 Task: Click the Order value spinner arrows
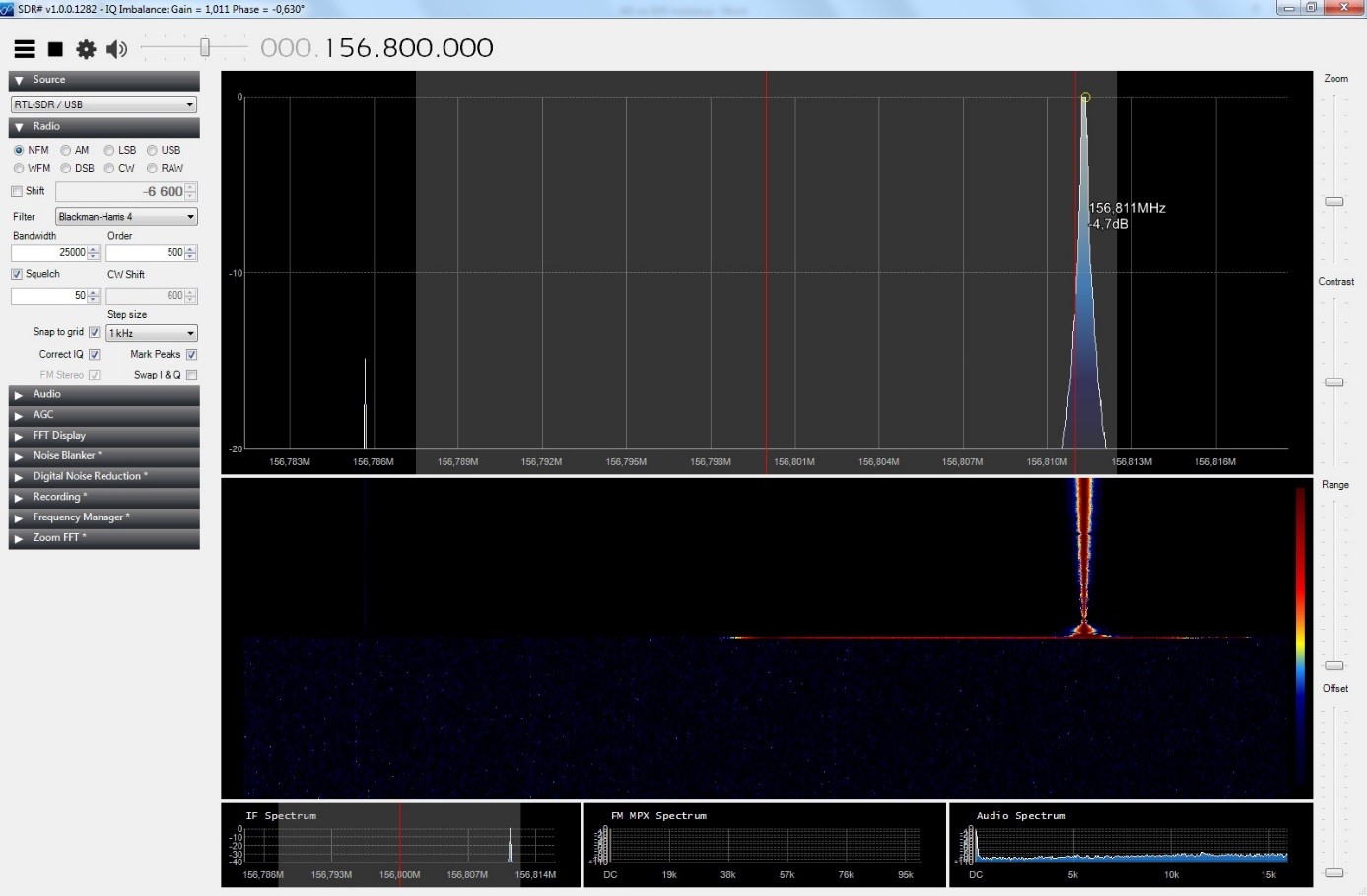pyautogui.click(x=190, y=253)
